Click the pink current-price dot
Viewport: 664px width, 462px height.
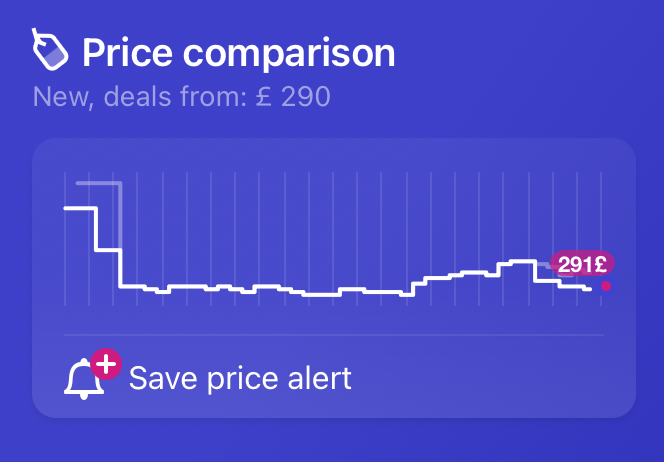coord(606,286)
